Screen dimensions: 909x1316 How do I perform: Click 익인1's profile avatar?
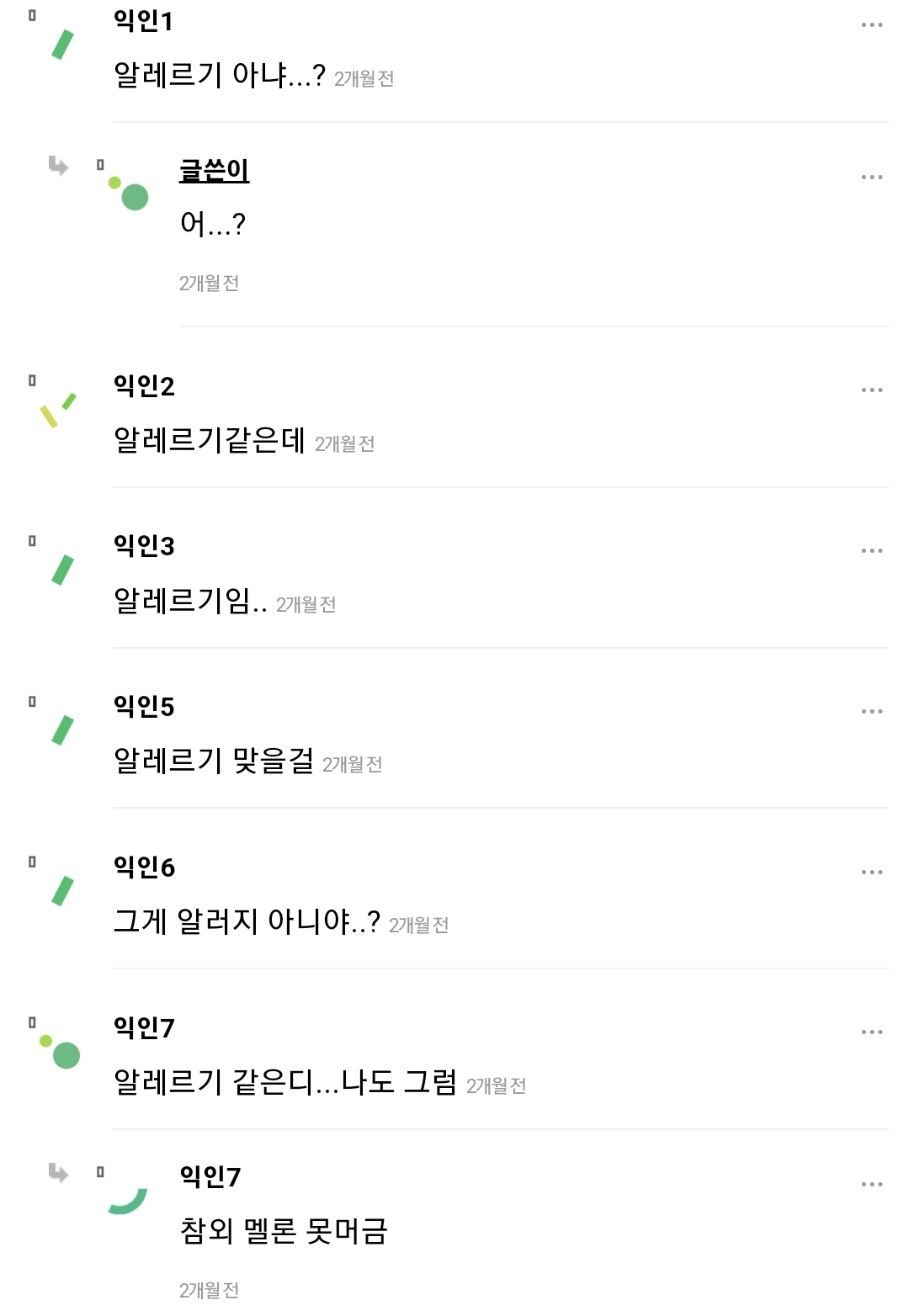pos(62,44)
